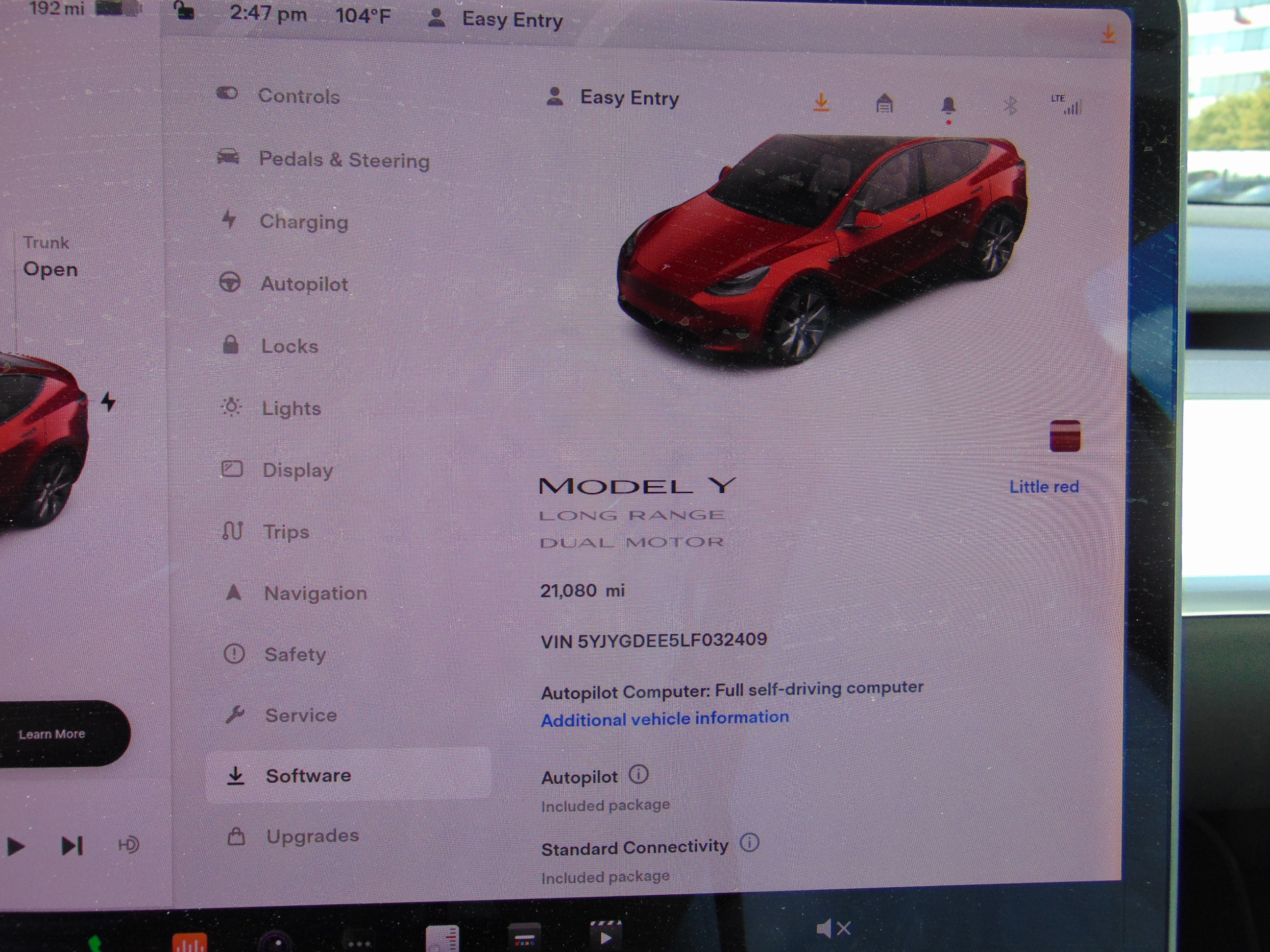Click the unlocked padlock icon in status bar
This screenshot has width=1270, height=952.
pyautogui.click(x=183, y=10)
